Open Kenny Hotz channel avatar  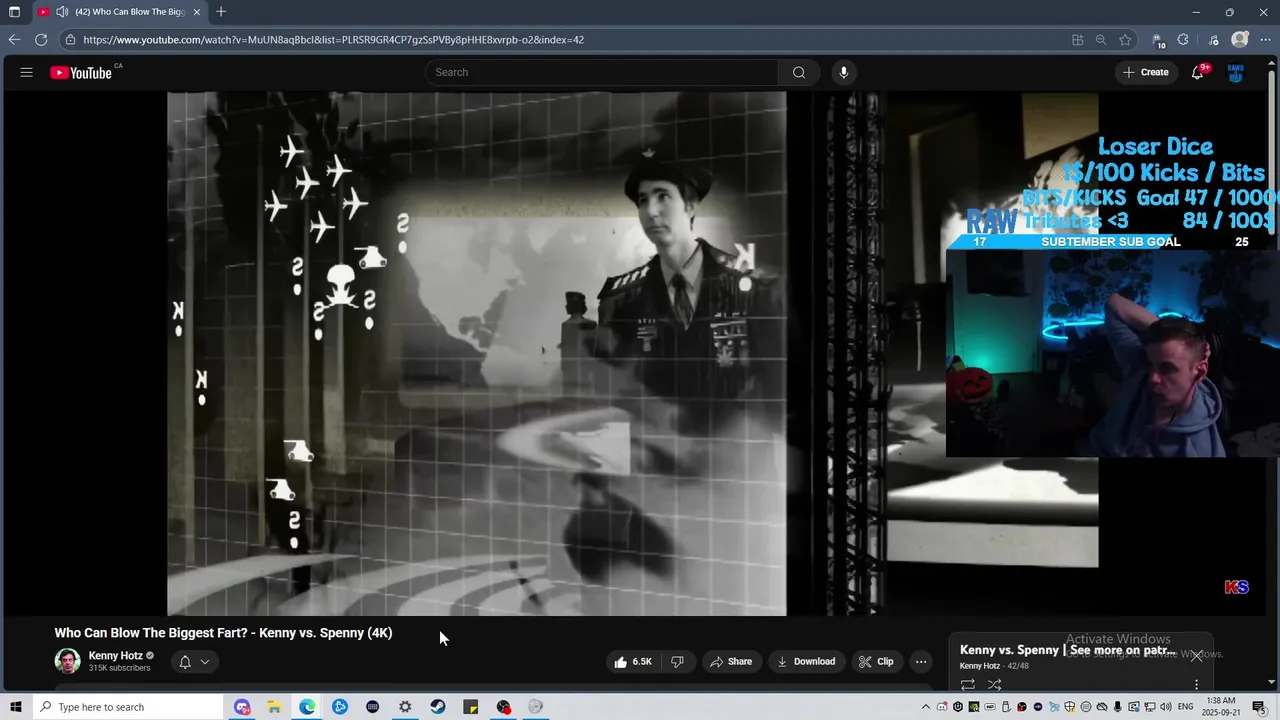tap(67, 661)
